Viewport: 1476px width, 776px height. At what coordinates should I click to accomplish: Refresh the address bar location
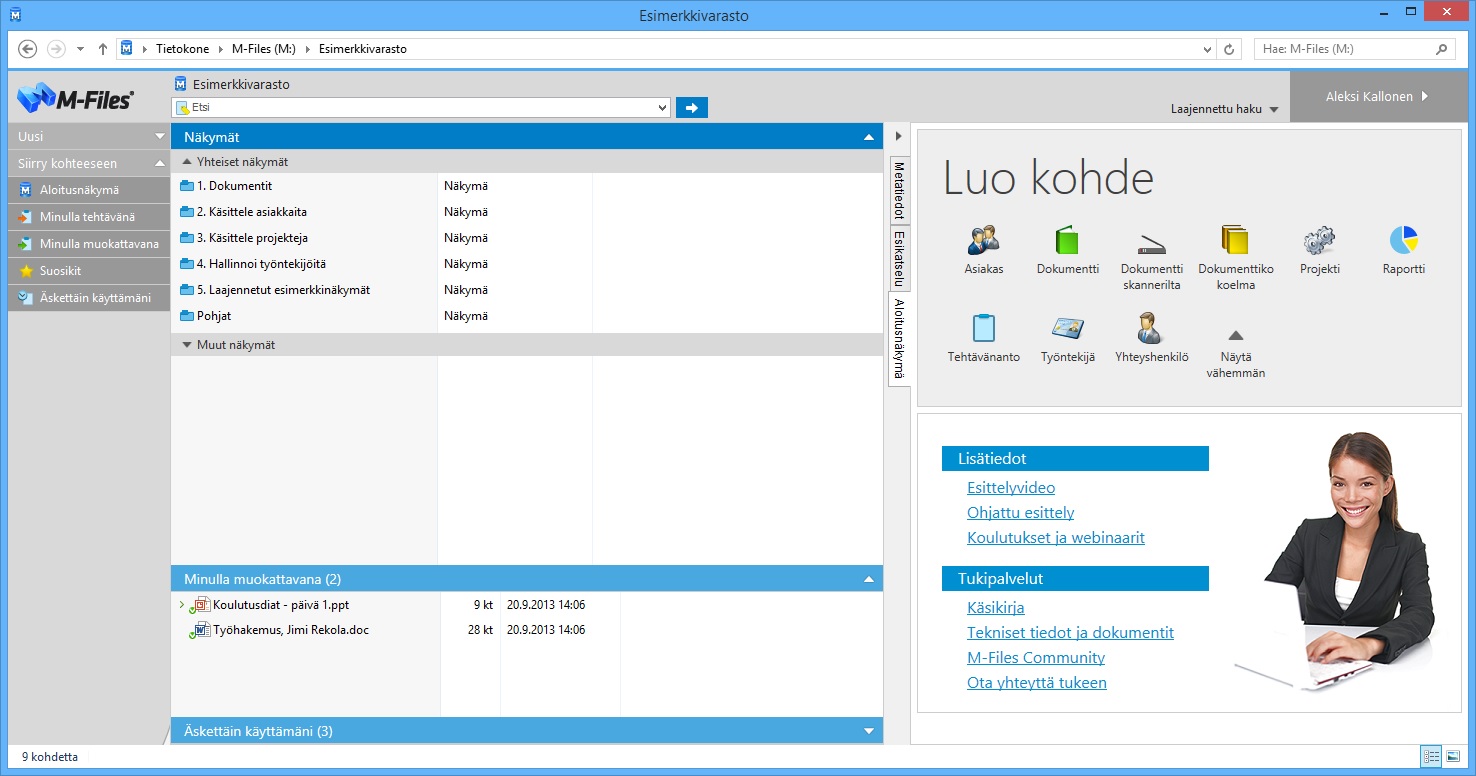(x=1230, y=49)
